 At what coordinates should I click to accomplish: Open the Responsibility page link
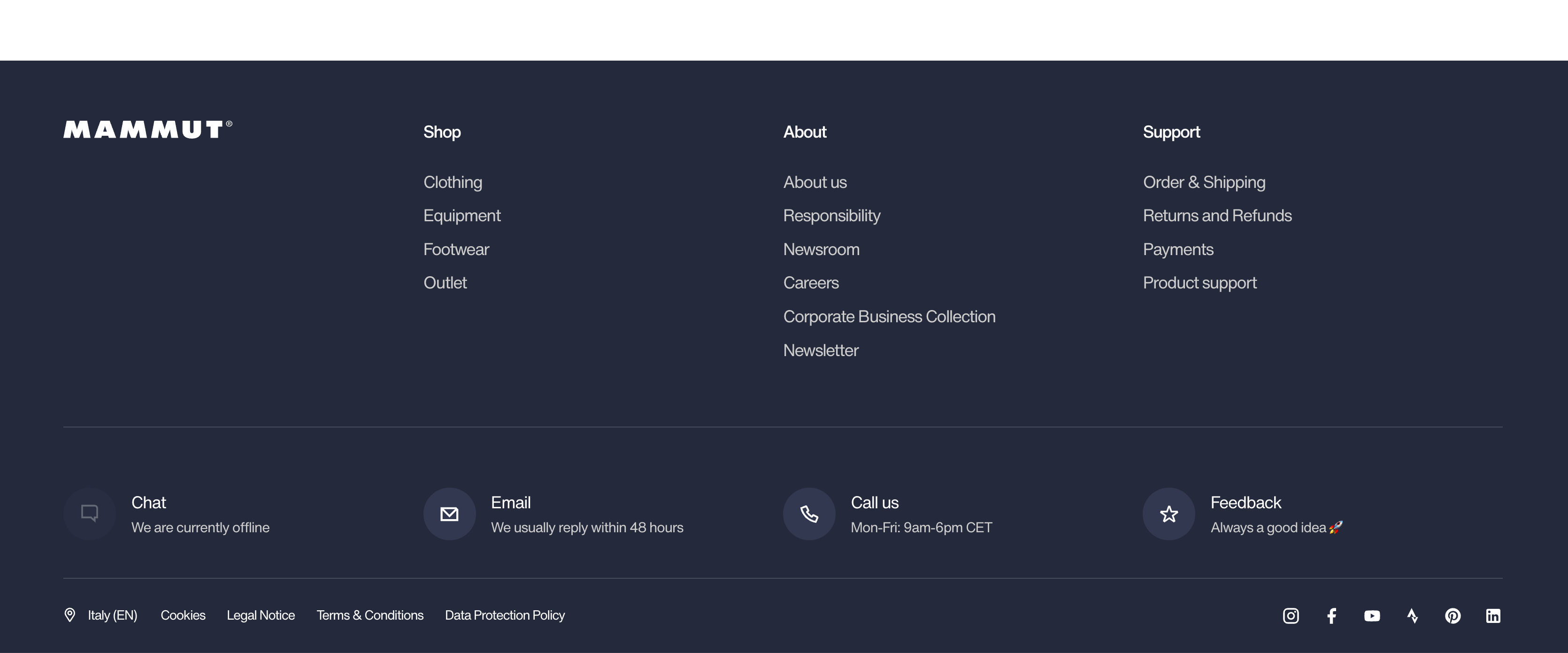point(831,216)
